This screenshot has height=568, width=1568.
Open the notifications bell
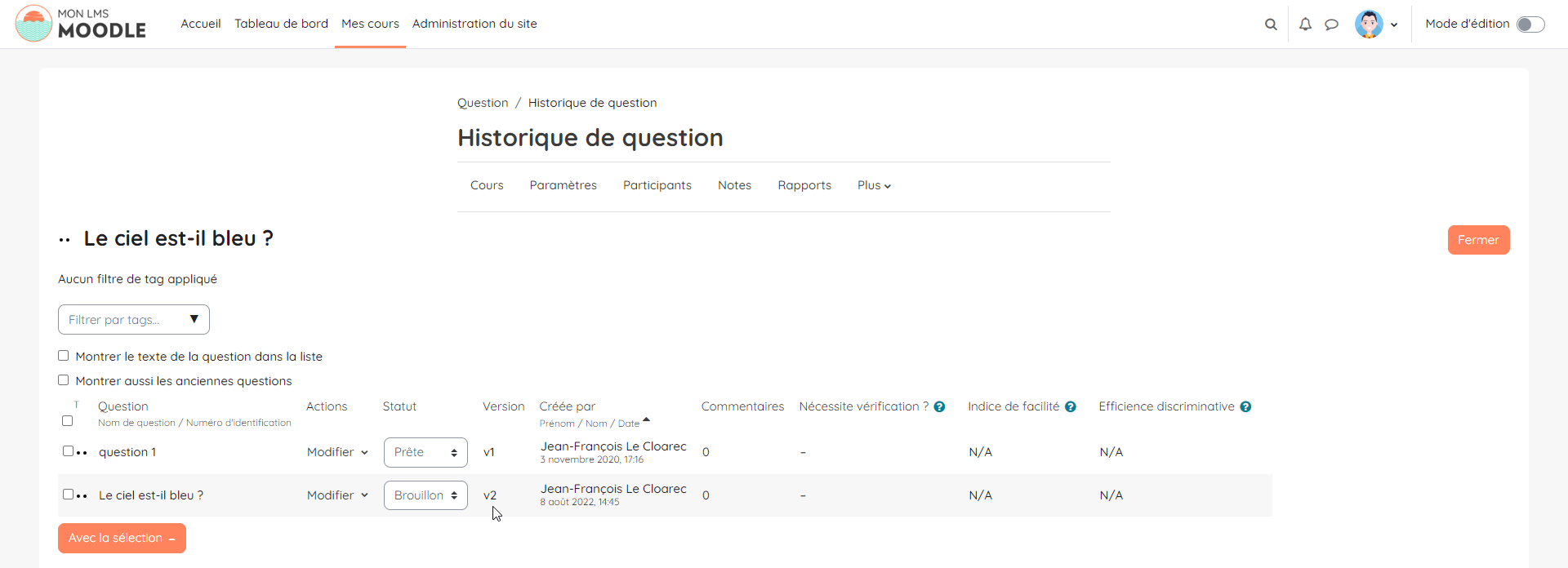tap(1305, 24)
